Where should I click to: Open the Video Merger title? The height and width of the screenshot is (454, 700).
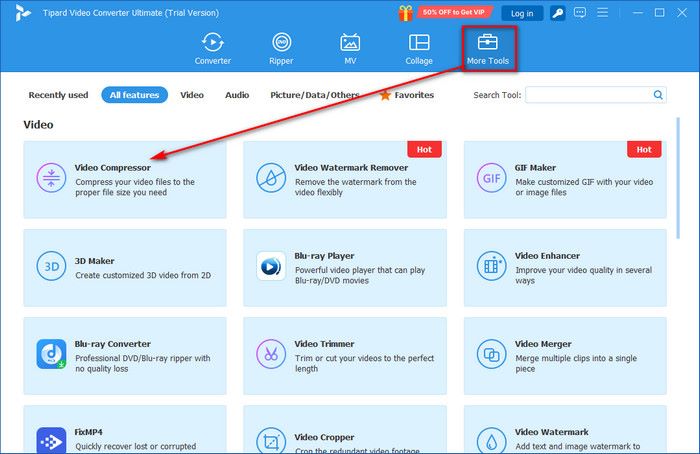(x=543, y=344)
